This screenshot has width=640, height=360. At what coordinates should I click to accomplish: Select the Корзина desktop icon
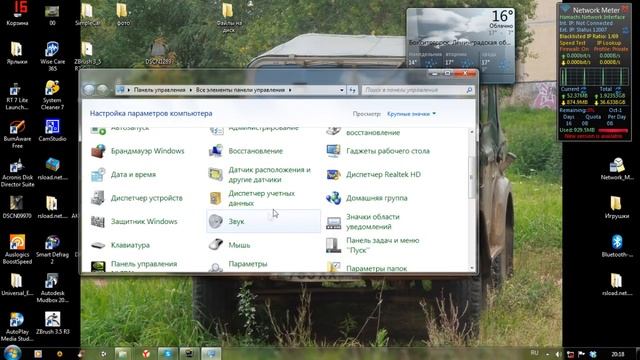17,13
